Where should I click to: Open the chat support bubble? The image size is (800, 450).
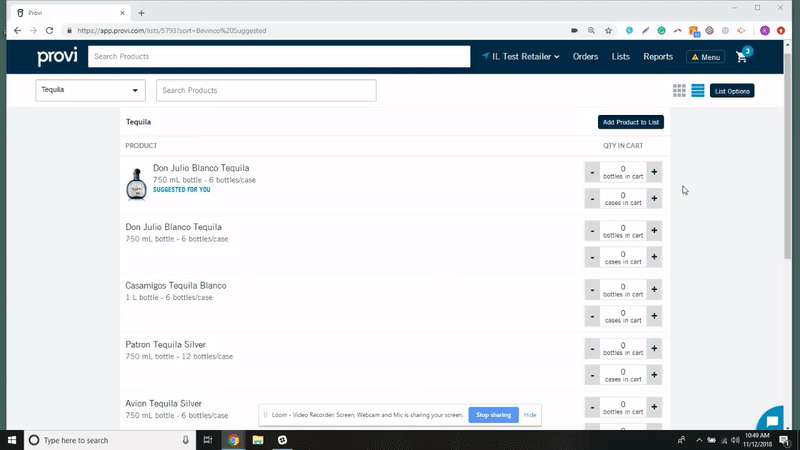coord(771,420)
